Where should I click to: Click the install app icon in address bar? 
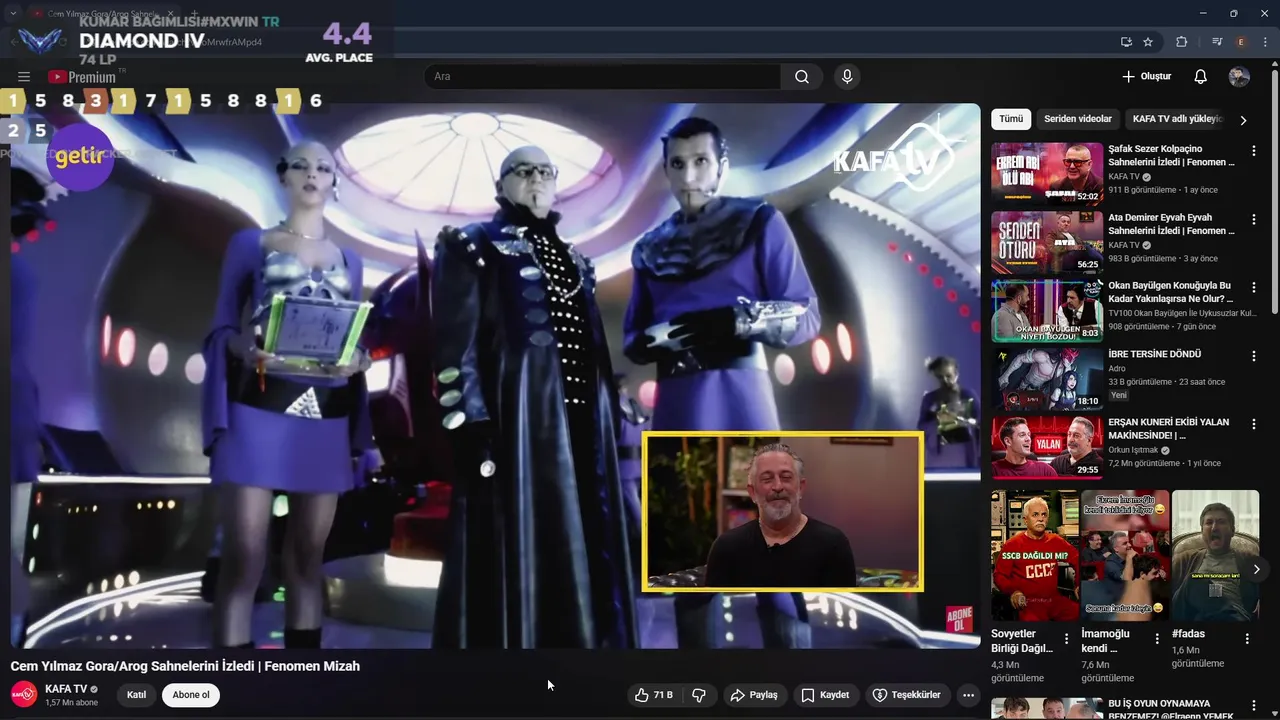1126,42
